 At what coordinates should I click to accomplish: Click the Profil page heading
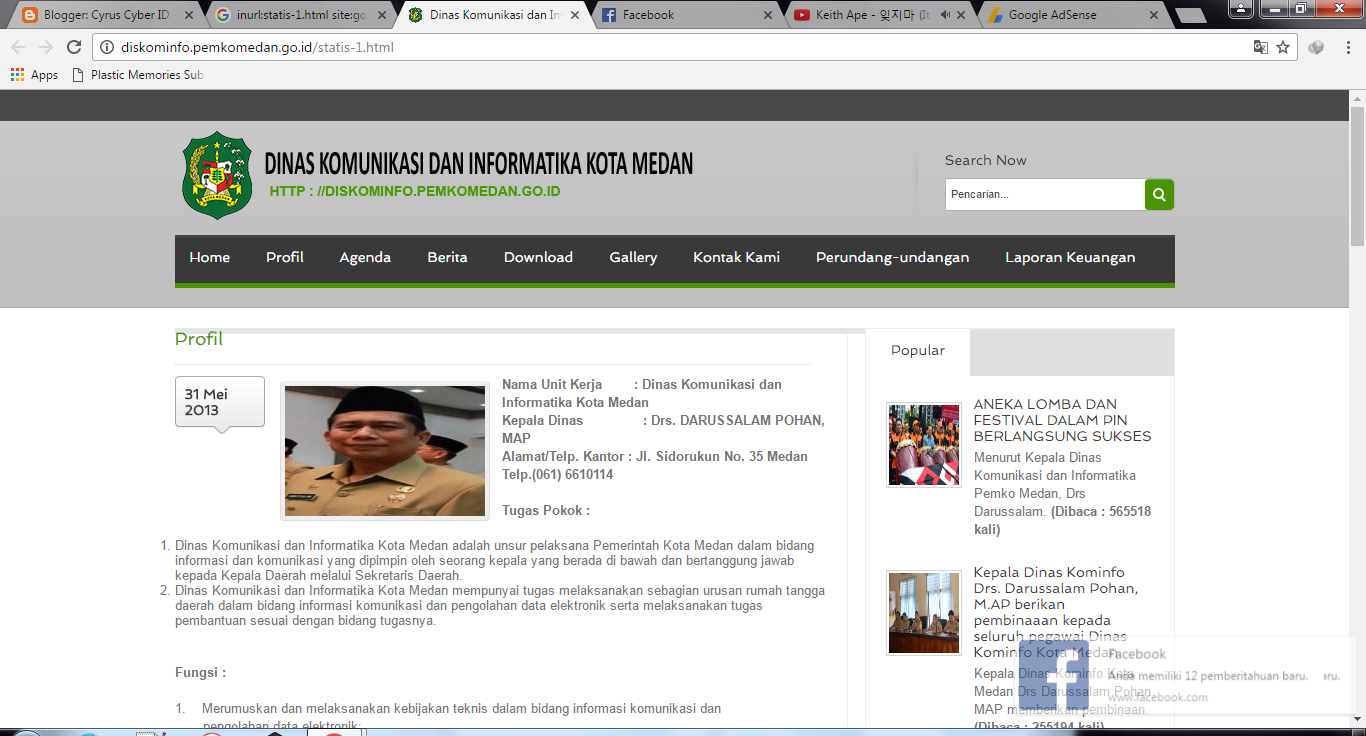pos(199,339)
